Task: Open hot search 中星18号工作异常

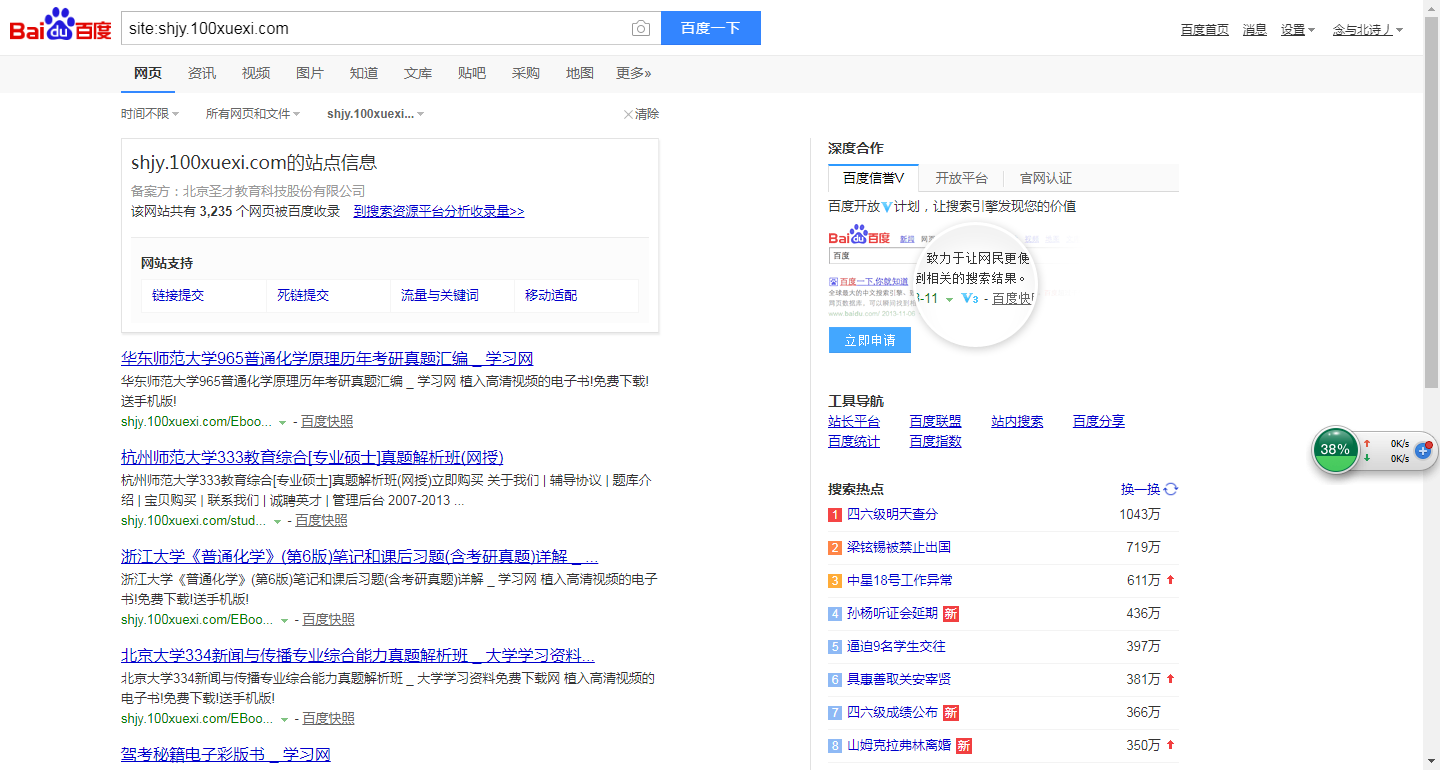Action: (900, 580)
